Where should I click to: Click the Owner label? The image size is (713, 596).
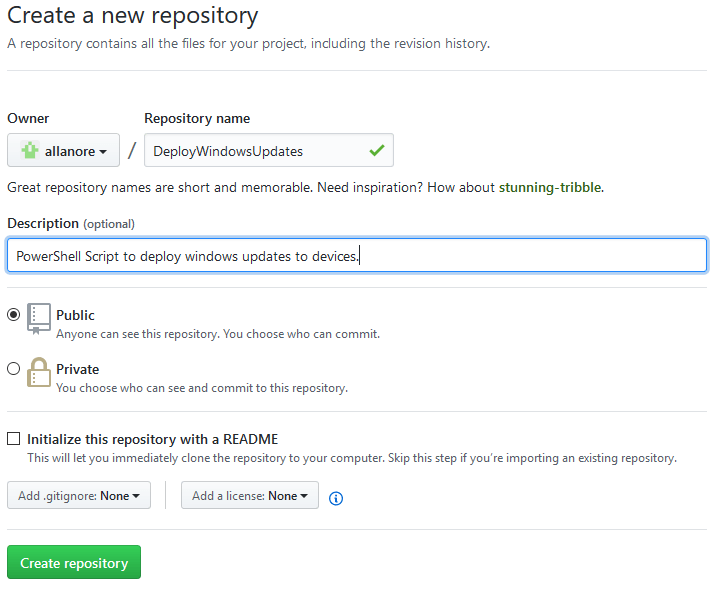(28, 118)
